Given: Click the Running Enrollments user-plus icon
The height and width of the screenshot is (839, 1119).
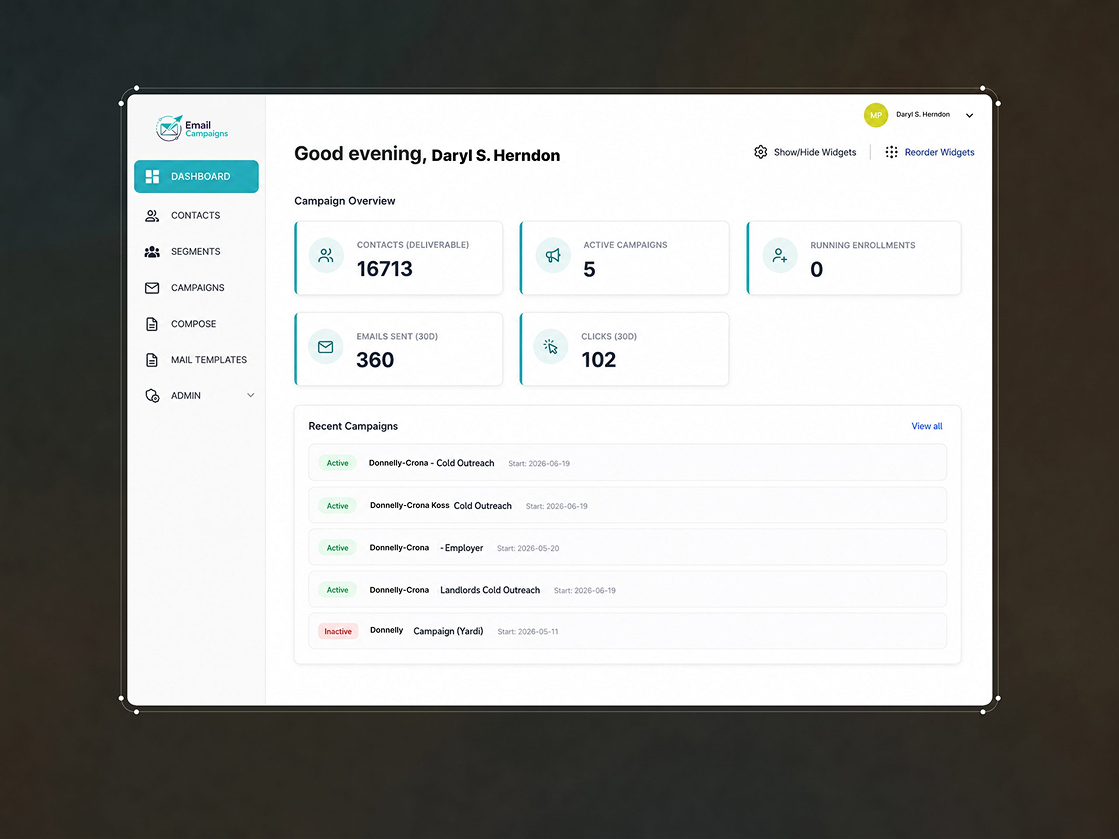Looking at the screenshot, I should pos(780,255).
